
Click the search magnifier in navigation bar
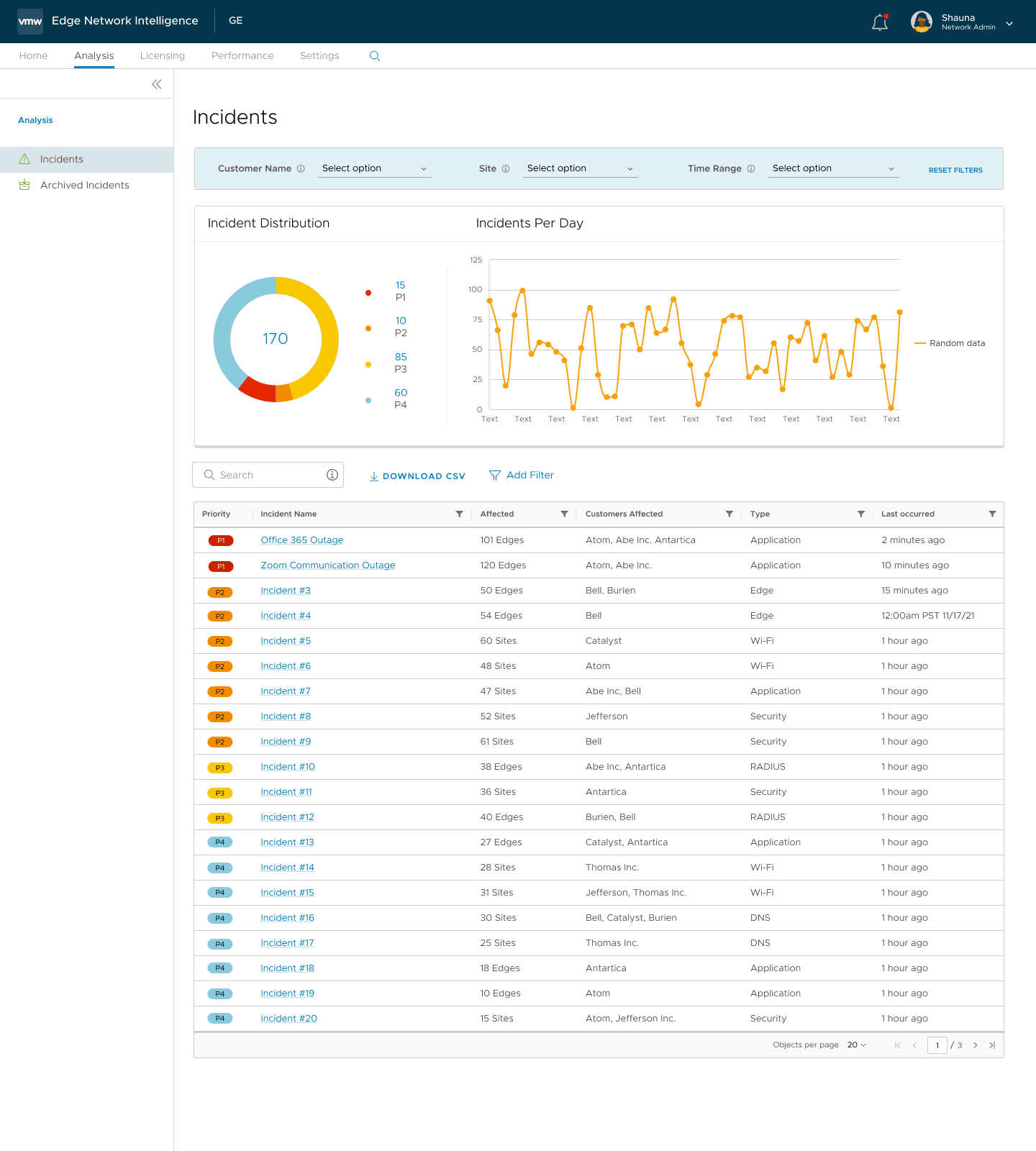coord(374,56)
